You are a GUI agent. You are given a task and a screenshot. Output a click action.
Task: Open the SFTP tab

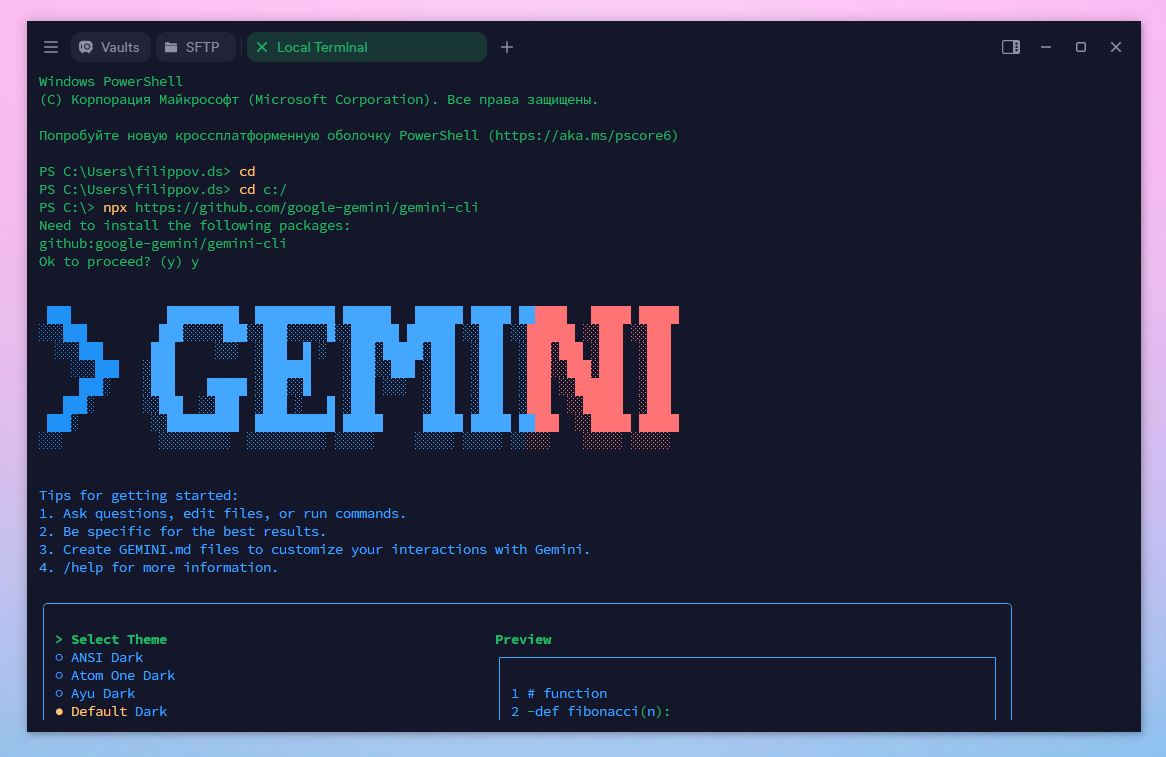pos(195,47)
